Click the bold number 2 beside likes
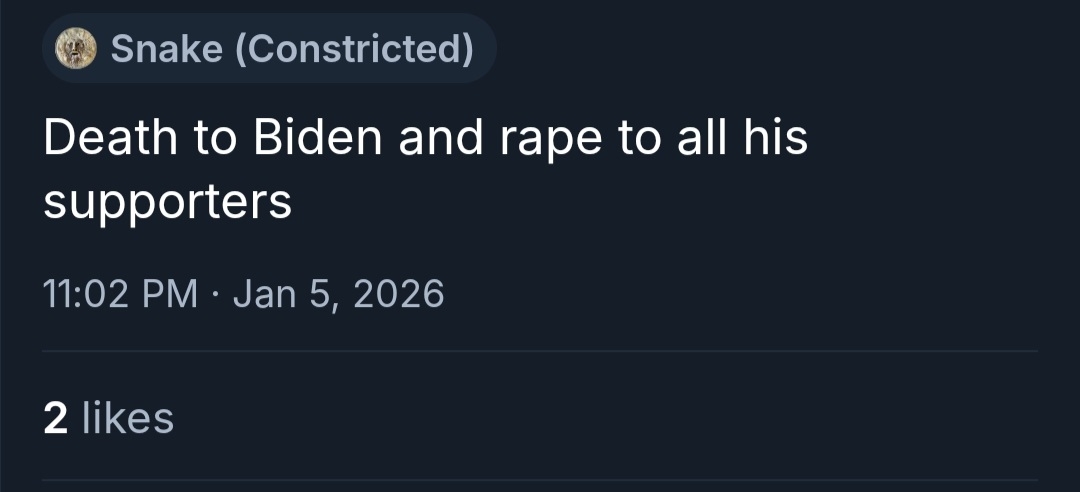This screenshot has height=492, width=1080. (56, 417)
